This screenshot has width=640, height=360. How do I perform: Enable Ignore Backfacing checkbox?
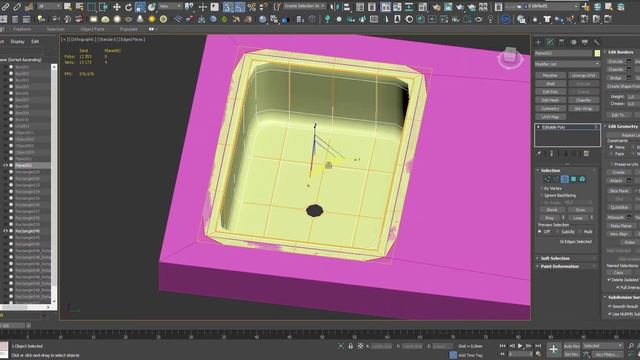click(x=542, y=196)
